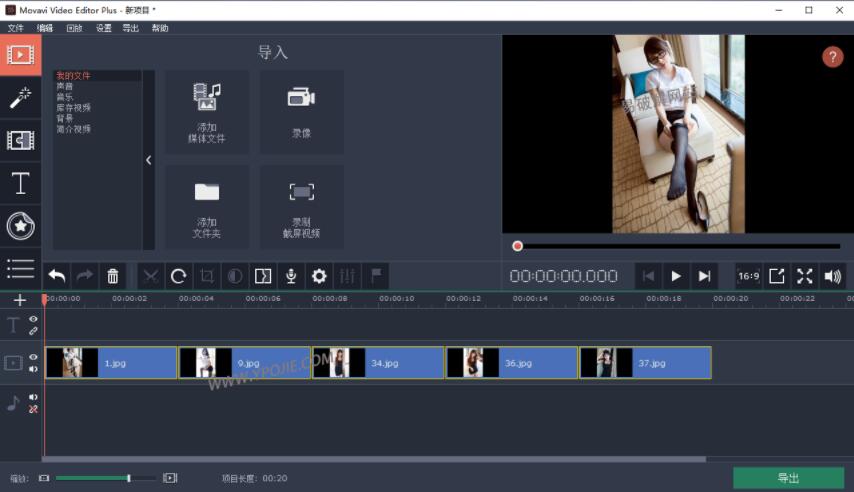Enter fullscreen preview mode
Screen dimensions: 854x492
[804, 276]
